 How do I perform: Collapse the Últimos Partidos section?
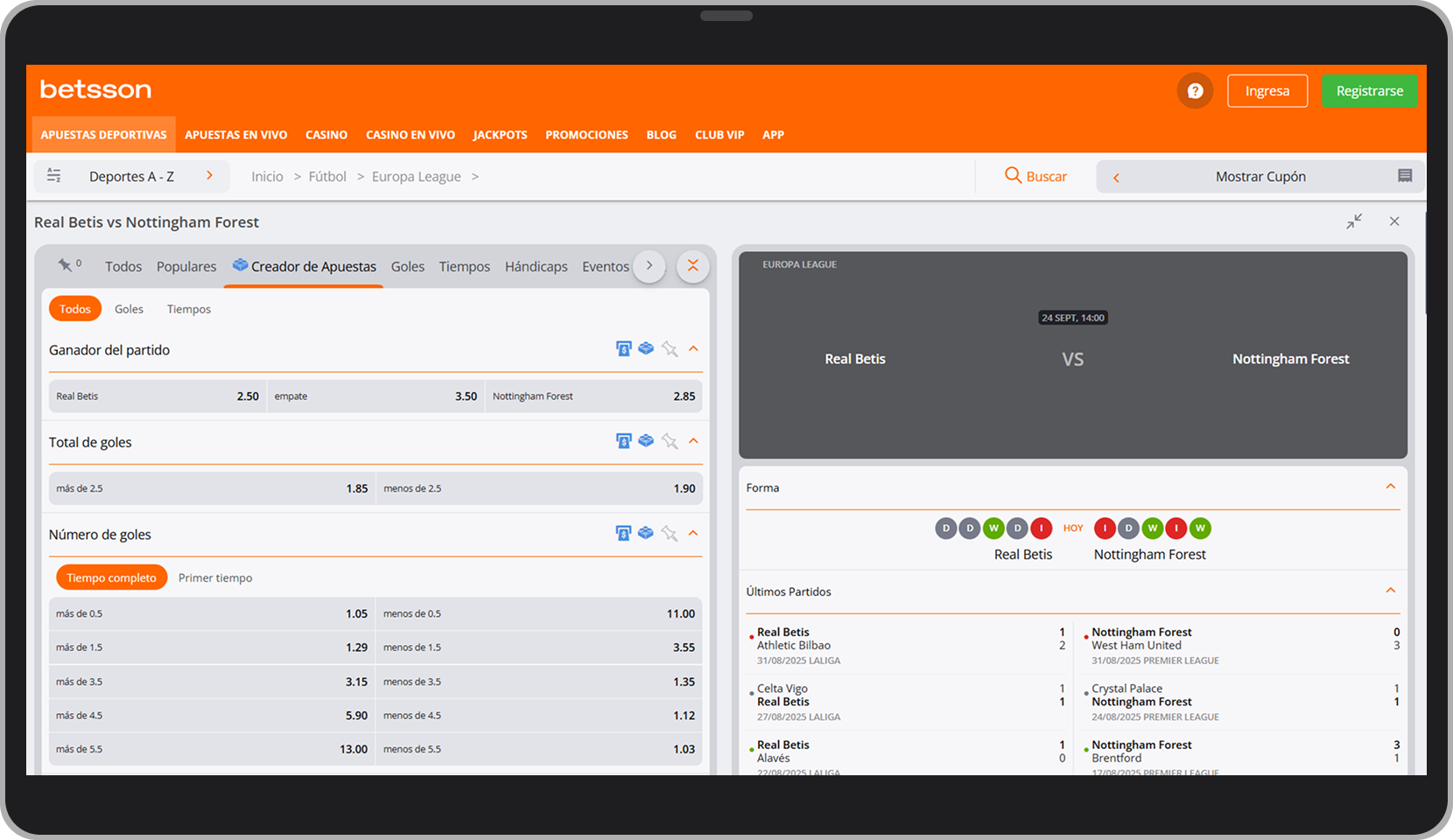pos(1391,591)
